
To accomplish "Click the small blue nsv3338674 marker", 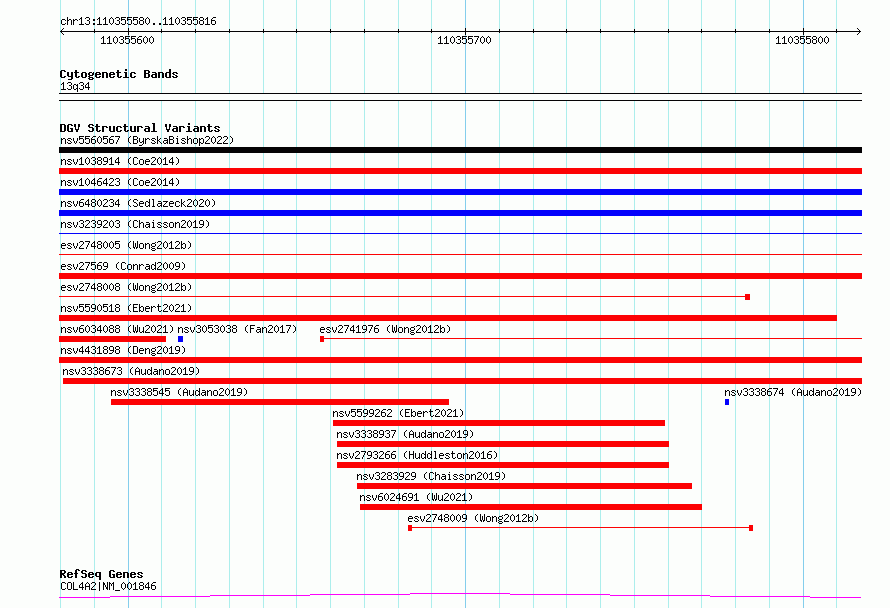I will point(727,402).
